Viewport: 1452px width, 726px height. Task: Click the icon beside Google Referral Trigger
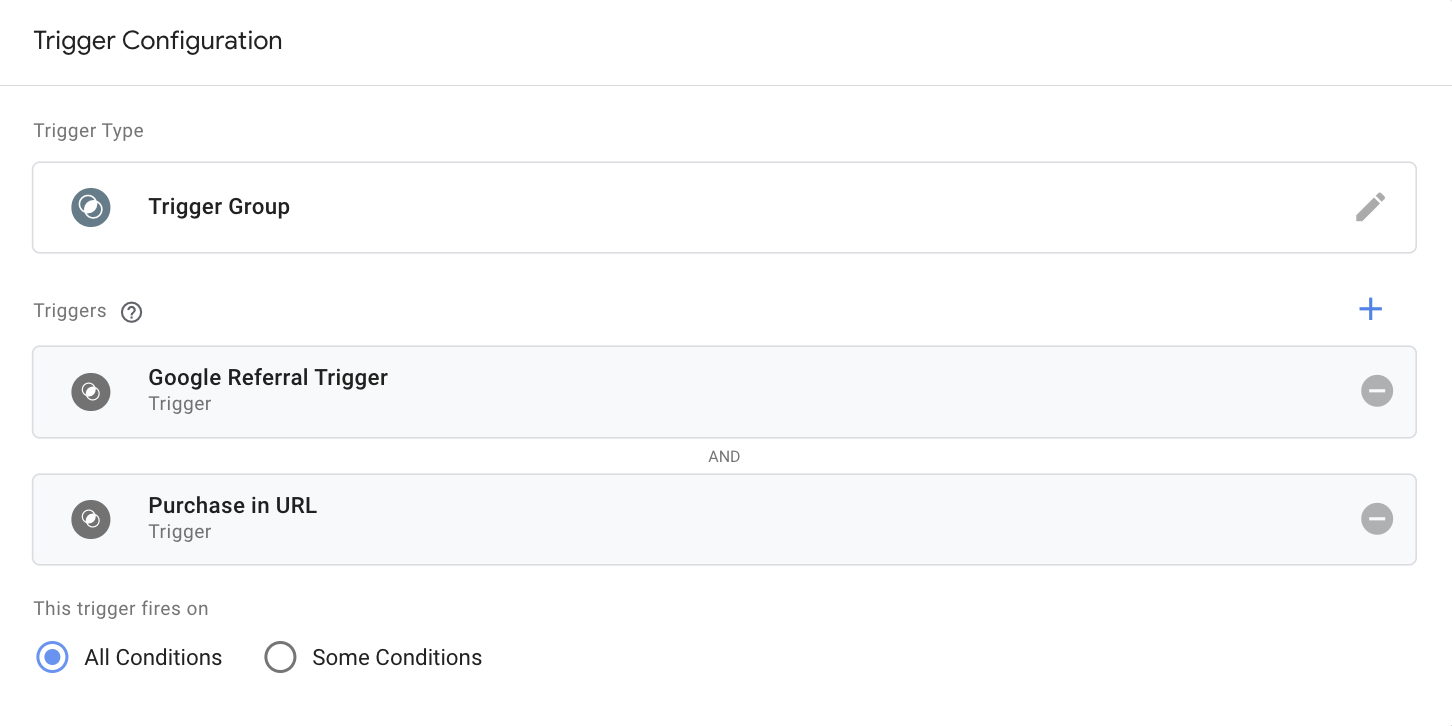click(91, 391)
